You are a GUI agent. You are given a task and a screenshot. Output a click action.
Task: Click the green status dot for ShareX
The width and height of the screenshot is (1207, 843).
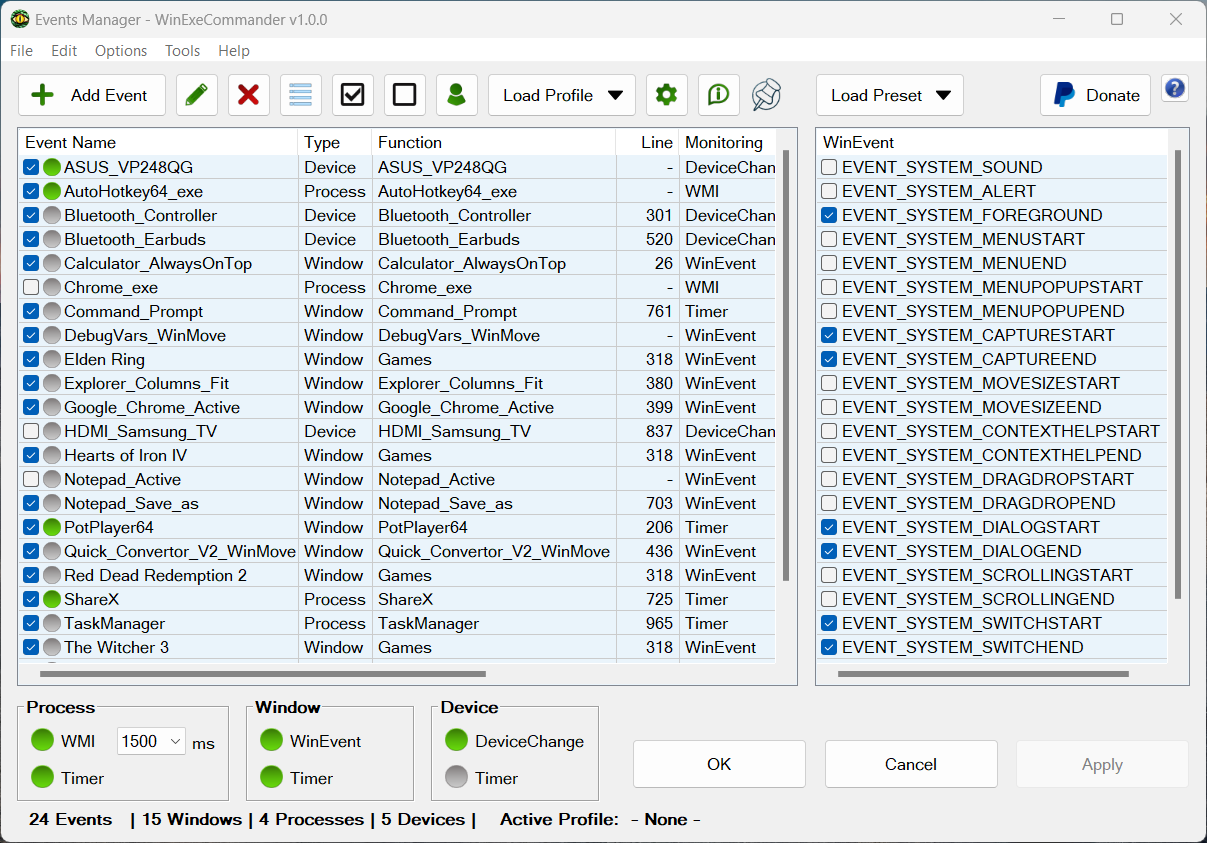coord(52,599)
